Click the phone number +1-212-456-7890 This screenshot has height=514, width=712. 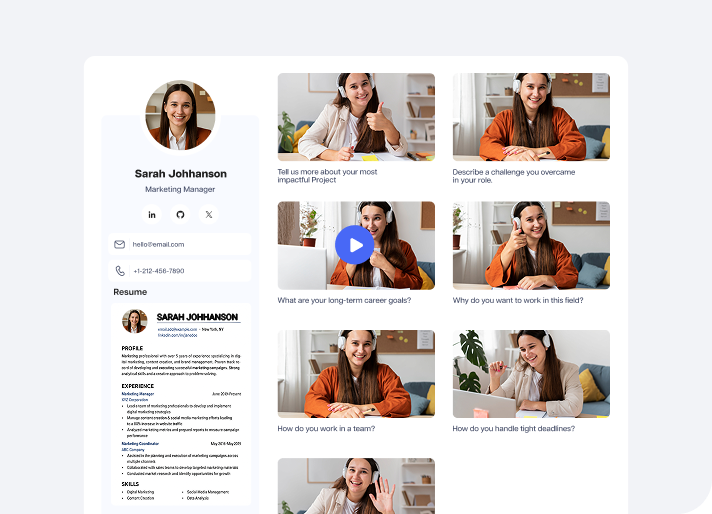click(x=158, y=271)
